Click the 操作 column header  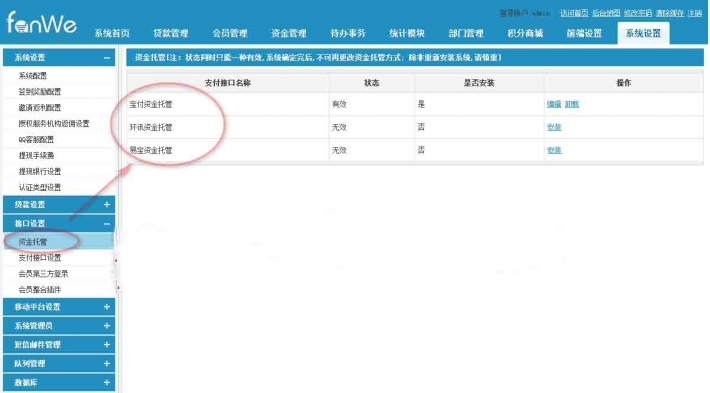coord(624,83)
